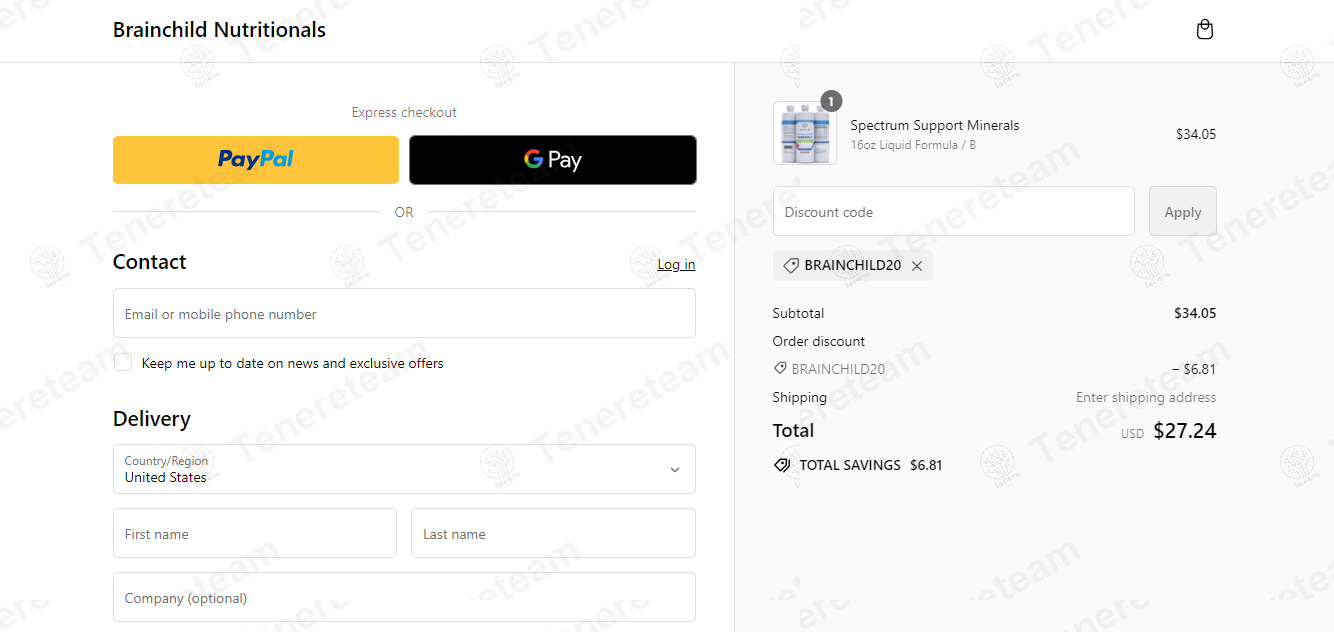Viewport: 1334px width, 632px height.
Task: Click the Country/Region chevron arrow
Action: click(674, 470)
